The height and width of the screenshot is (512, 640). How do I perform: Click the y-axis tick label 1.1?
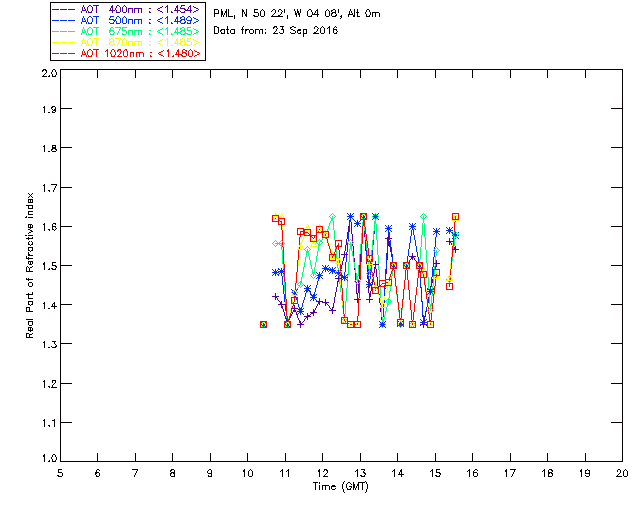coord(49,423)
